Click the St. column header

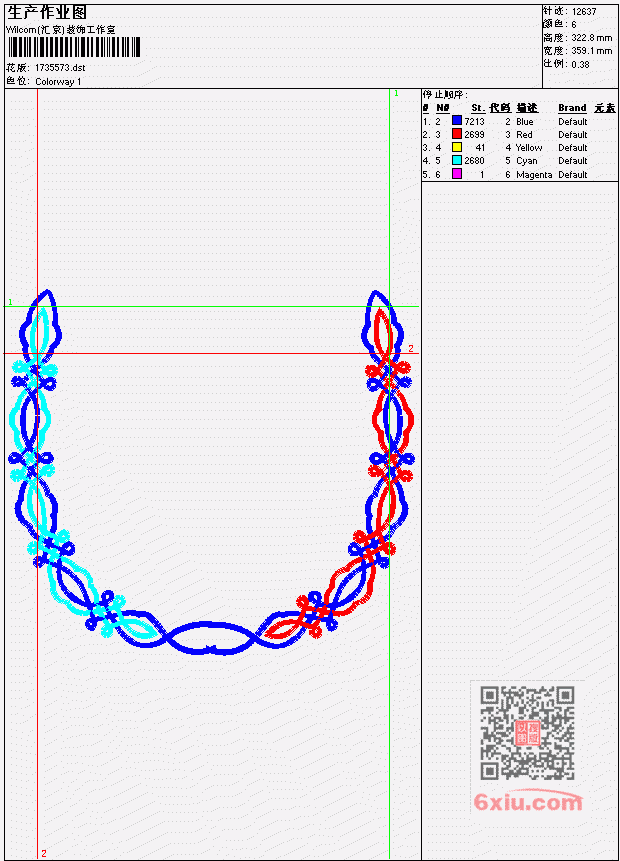point(478,108)
